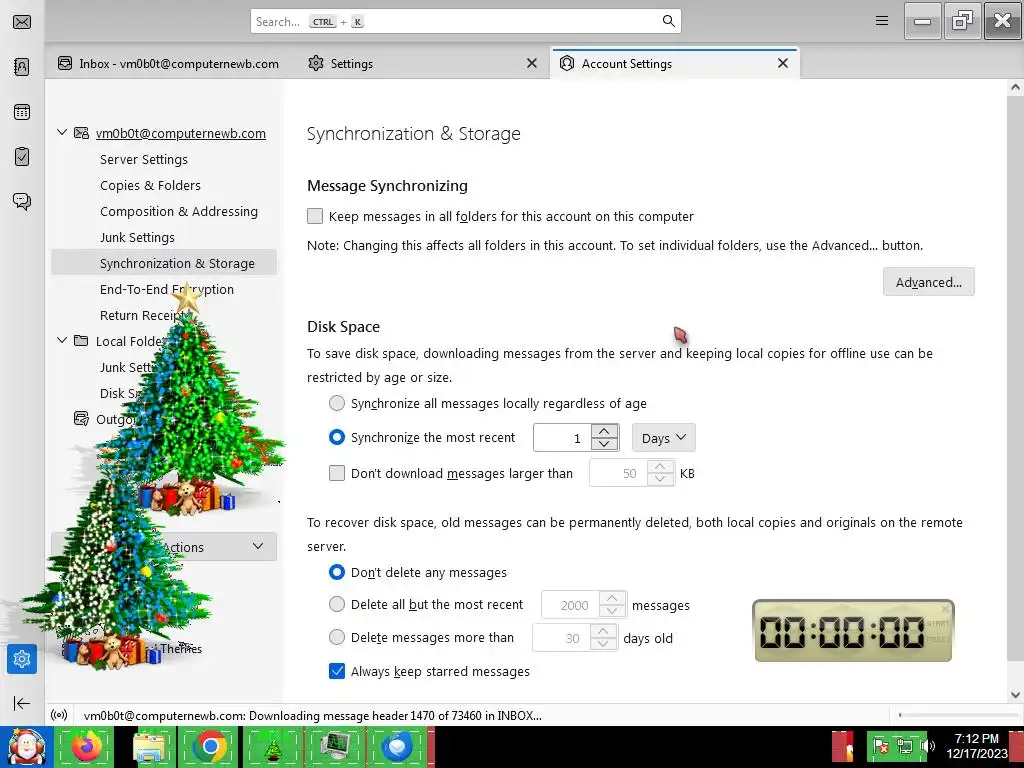Open the computer monitor taskbar app

click(x=335, y=746)
